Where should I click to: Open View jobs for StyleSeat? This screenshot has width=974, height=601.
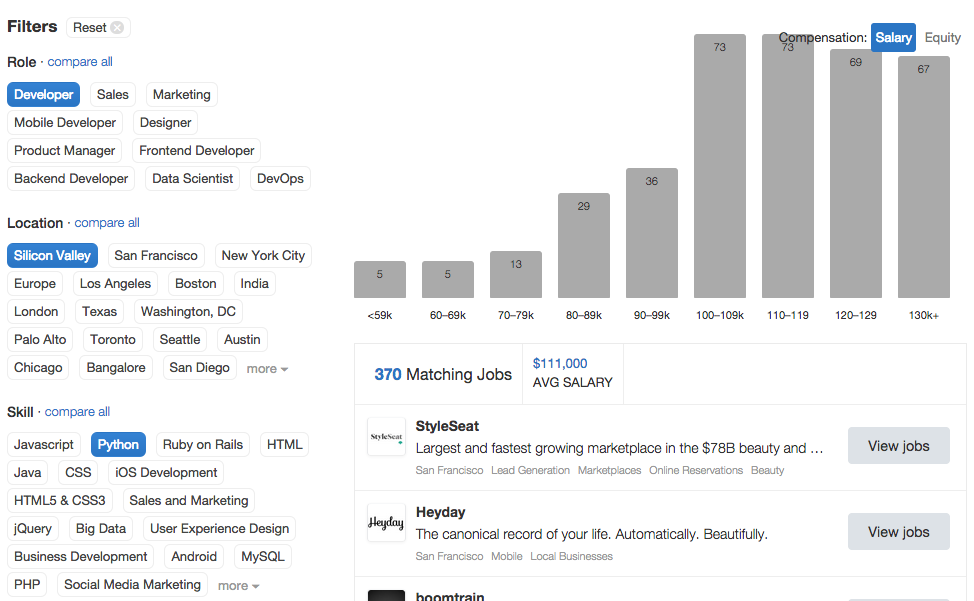coord(898,446)
